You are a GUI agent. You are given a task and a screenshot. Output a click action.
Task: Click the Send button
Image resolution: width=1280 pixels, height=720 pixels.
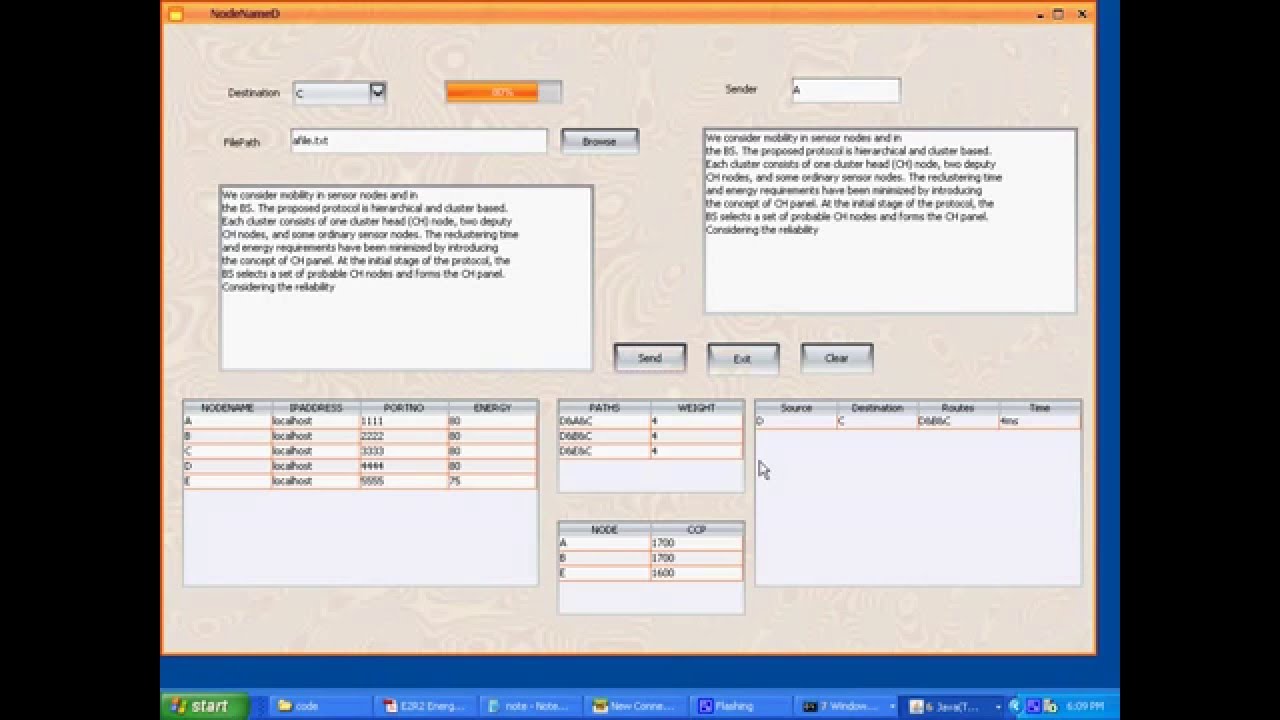coord(650,358)
